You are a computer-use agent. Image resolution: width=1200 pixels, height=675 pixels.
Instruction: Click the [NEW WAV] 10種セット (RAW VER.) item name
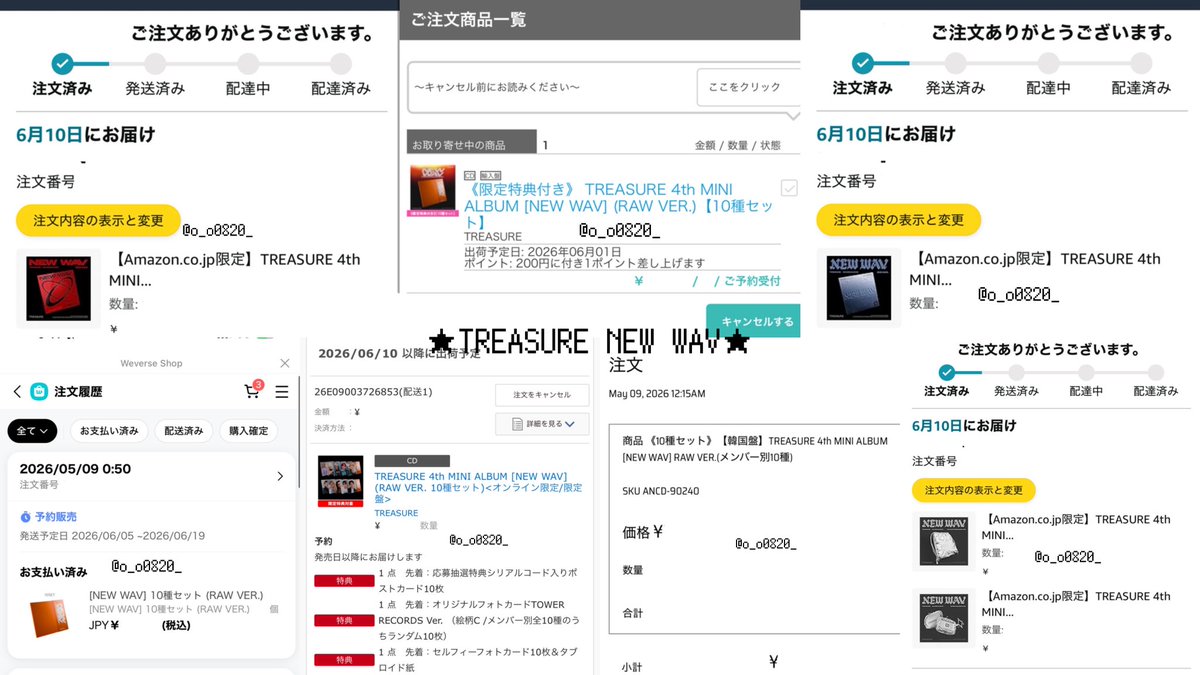pyautogui.click(x=176, y=595)
